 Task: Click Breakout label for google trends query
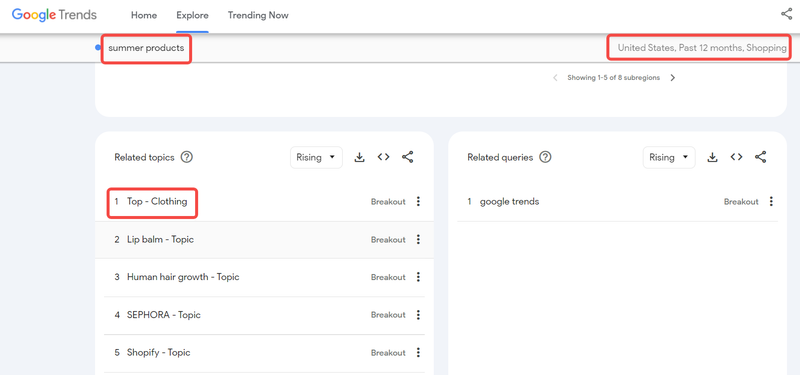coord(741,202)
